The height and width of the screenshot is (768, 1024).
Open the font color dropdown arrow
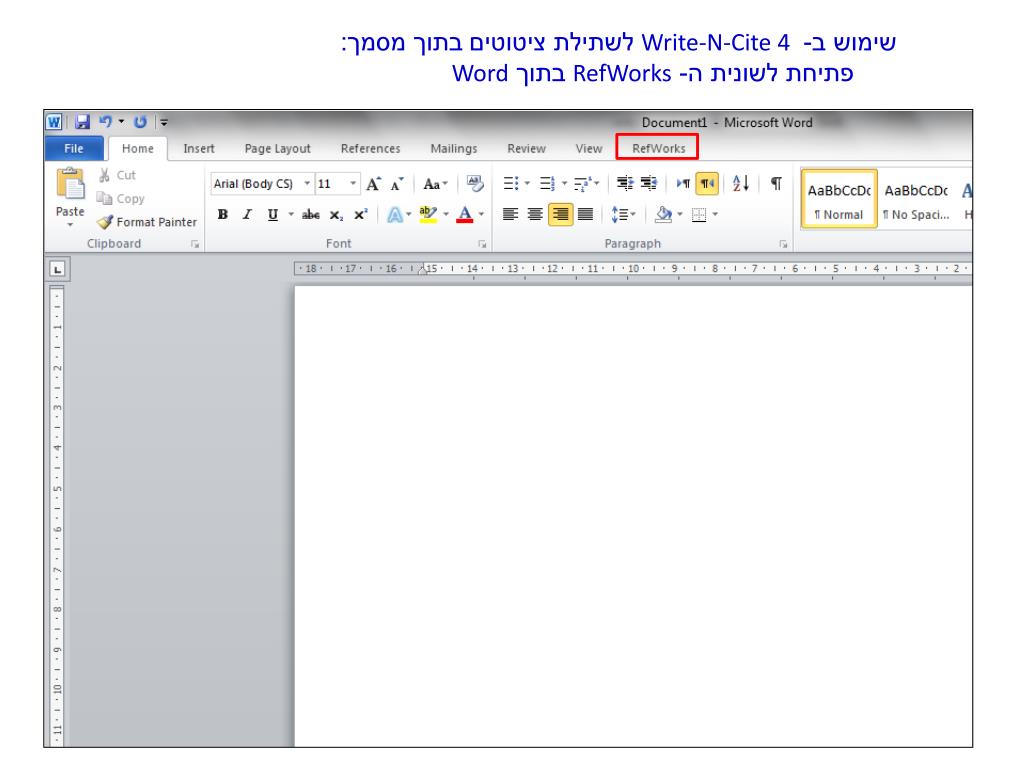click(481, 214)
